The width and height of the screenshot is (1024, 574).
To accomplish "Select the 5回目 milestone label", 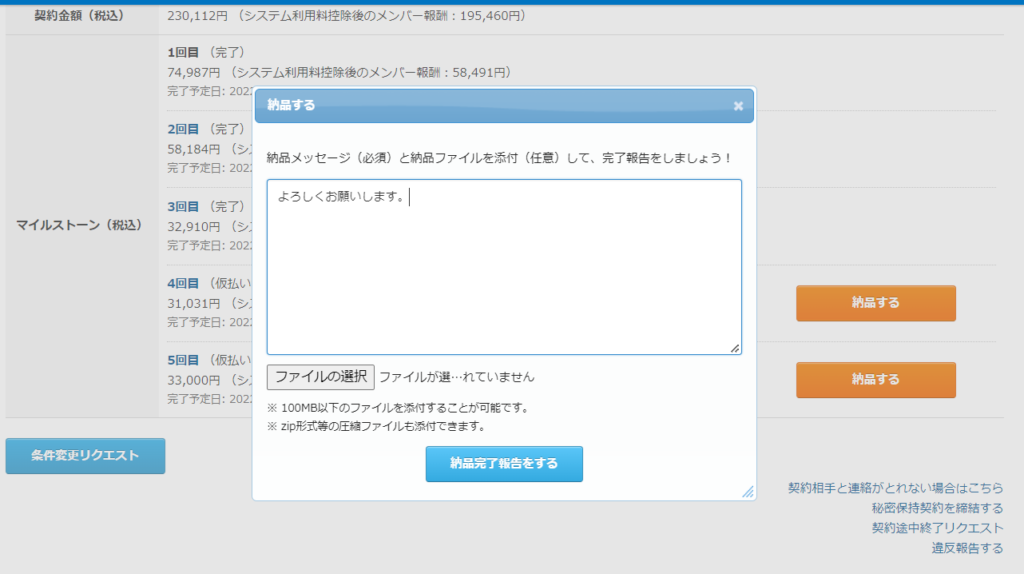I will pyautogui.click(x=184, y=360).
